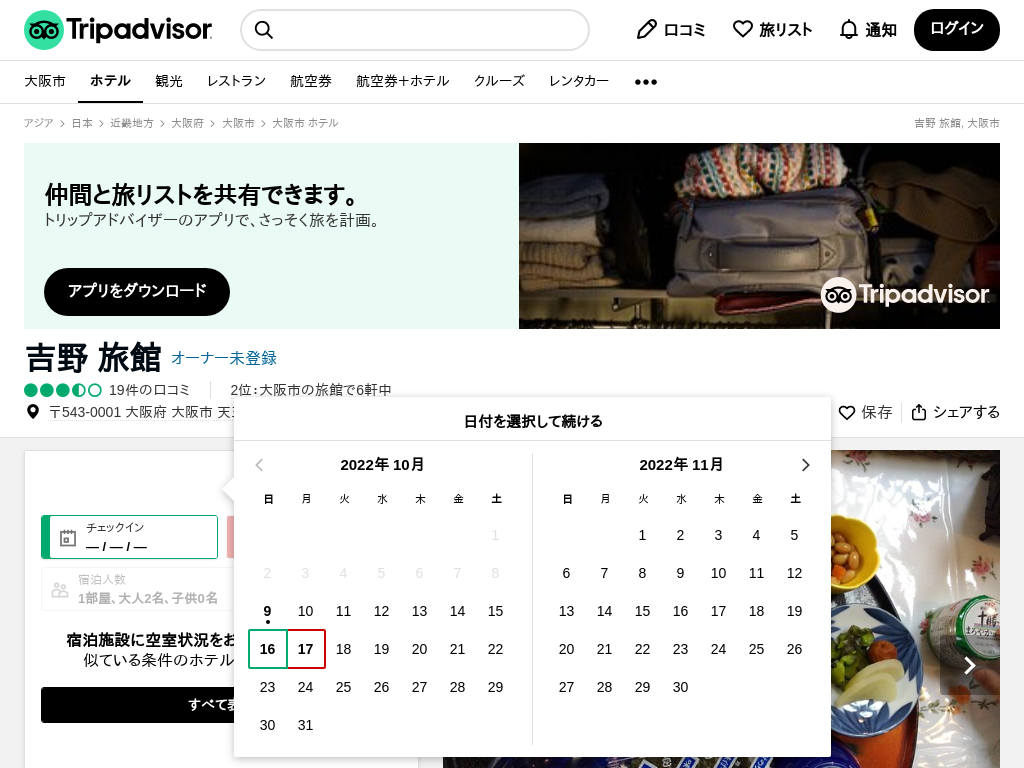The height and width of the screenshot is (768, 1024).
Task: Select 航空券 tab
Action: pos(311,81)
